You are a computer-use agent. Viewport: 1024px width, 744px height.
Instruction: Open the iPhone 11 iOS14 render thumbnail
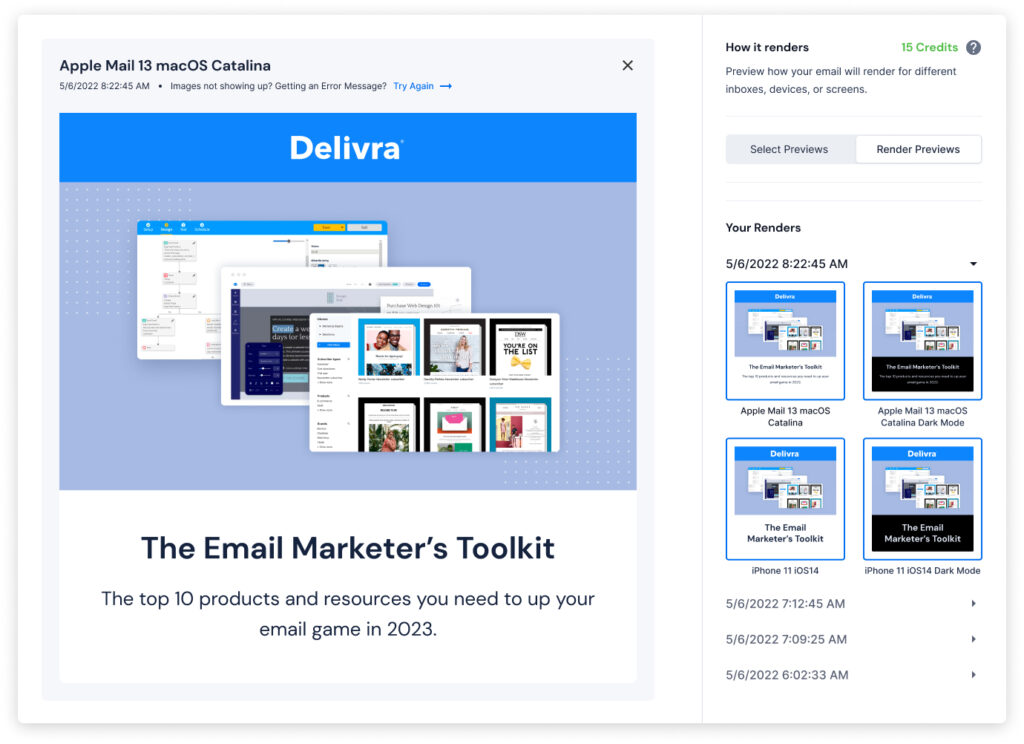[x=785, y=499]
